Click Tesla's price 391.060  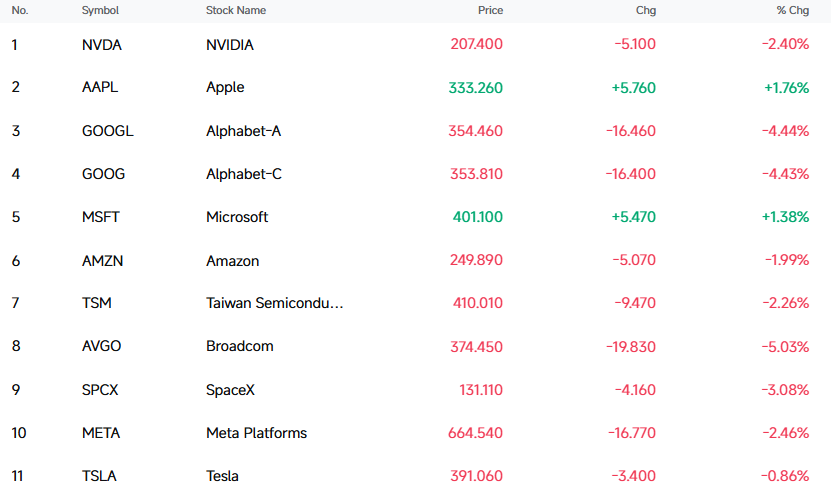476,476
